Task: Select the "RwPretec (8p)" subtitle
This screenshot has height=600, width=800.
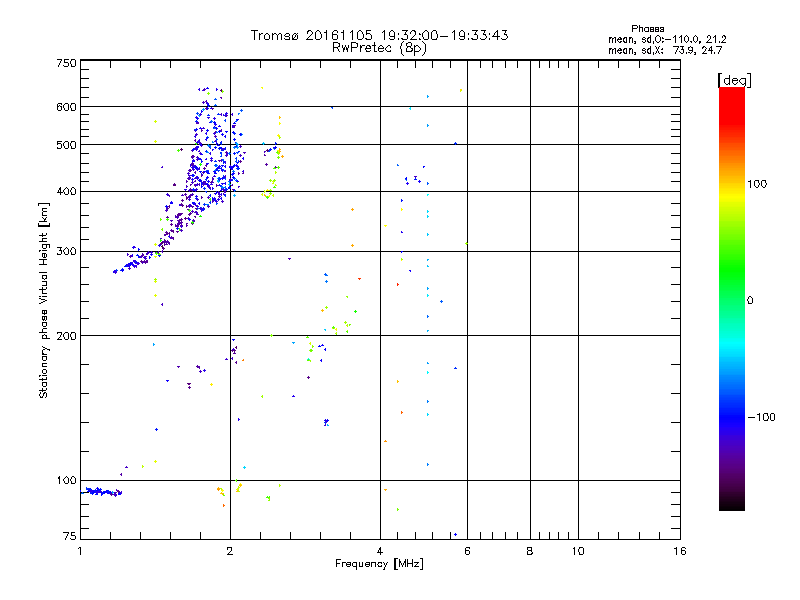Action: coord(379,48)
